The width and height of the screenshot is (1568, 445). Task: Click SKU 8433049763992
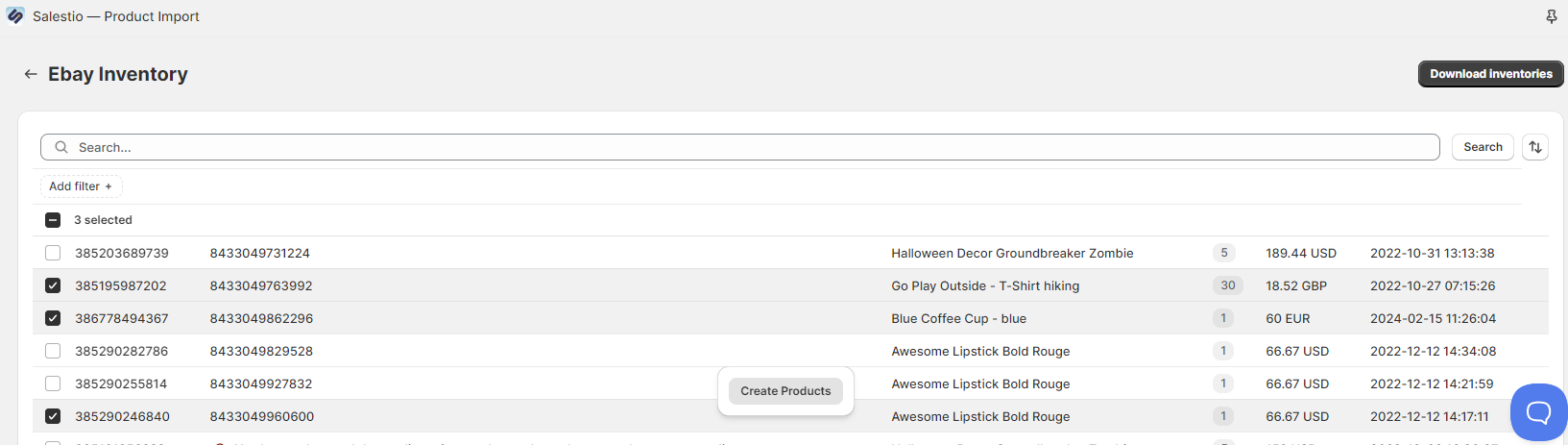click(261, 285)
